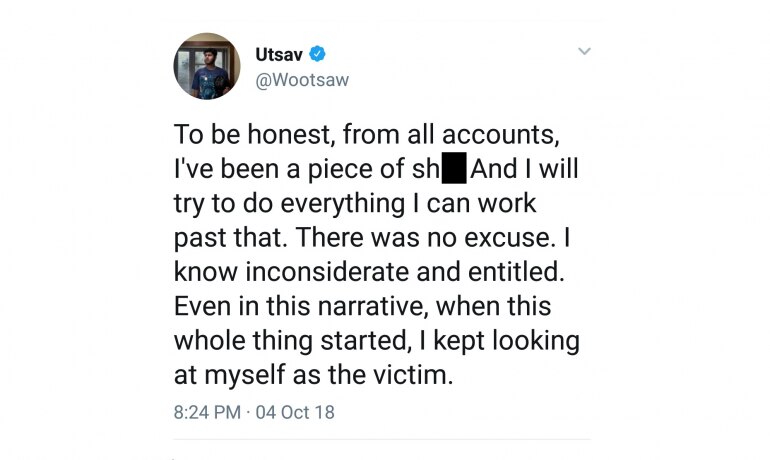Click 'There was no excuse' sentence

click(x=424, y=238)
